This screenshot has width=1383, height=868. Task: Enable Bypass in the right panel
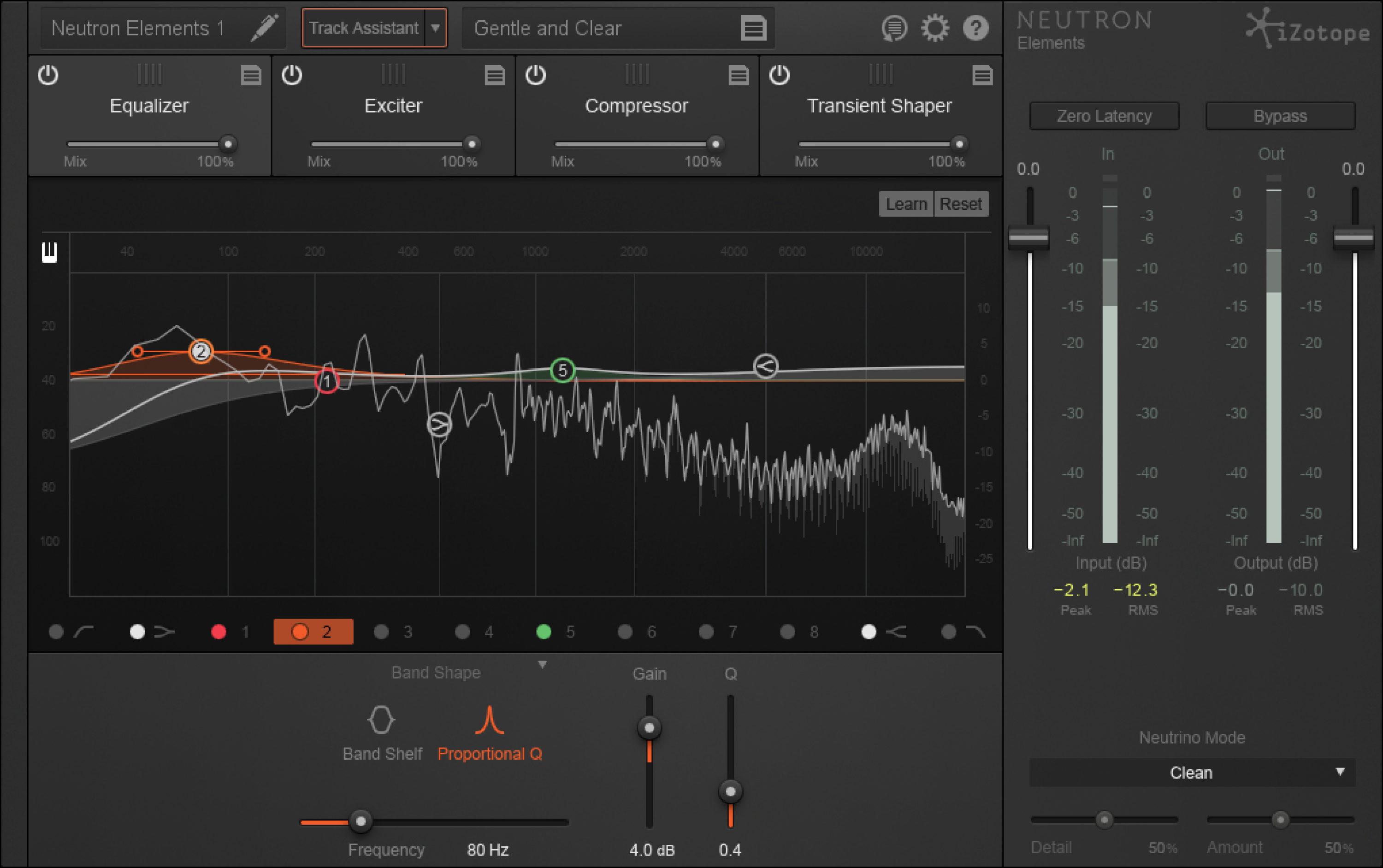[x=1280, y=116]
